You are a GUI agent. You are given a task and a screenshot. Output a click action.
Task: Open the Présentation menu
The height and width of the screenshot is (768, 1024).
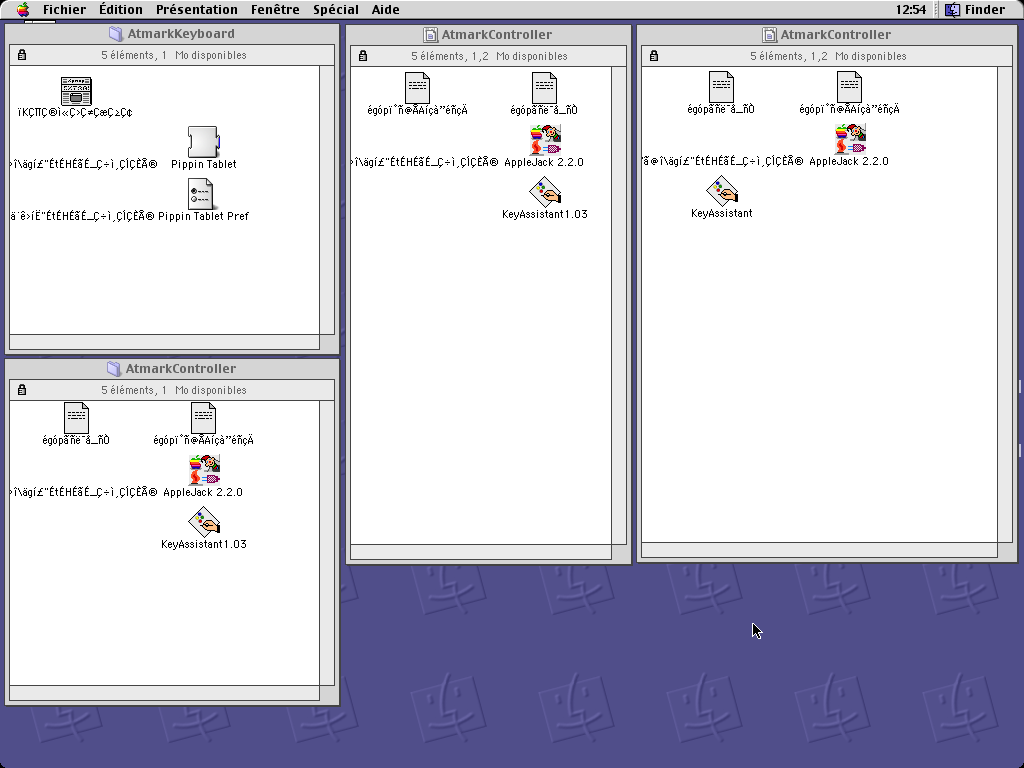197,9
